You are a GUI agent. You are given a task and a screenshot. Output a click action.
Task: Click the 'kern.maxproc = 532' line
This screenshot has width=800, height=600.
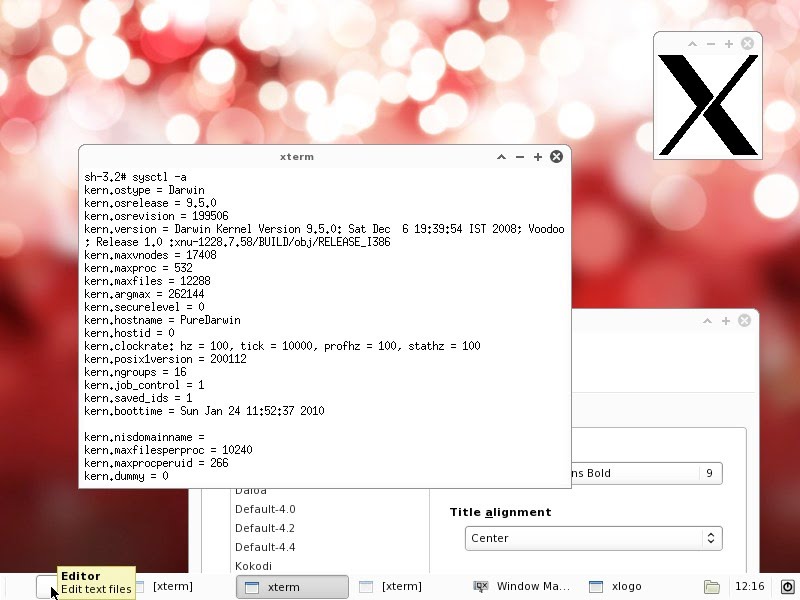[138, 268]
